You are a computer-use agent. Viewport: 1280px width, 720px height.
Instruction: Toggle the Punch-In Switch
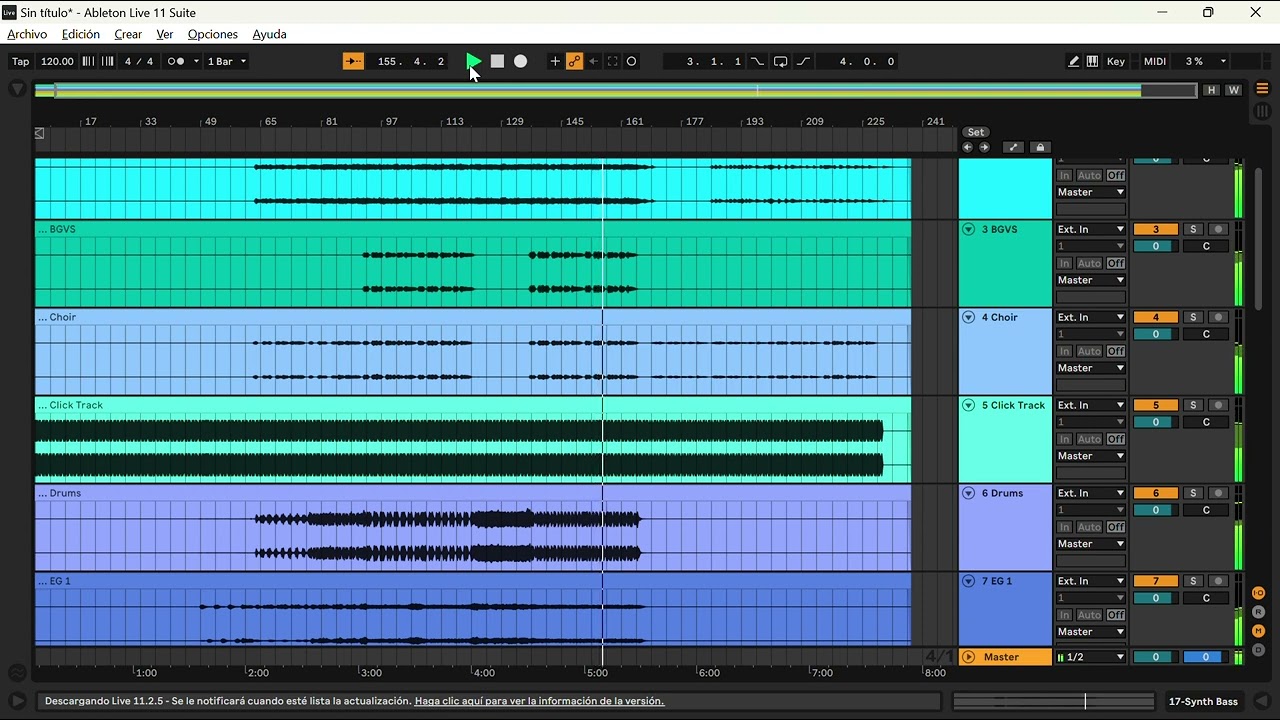click(x=757, y=61)
